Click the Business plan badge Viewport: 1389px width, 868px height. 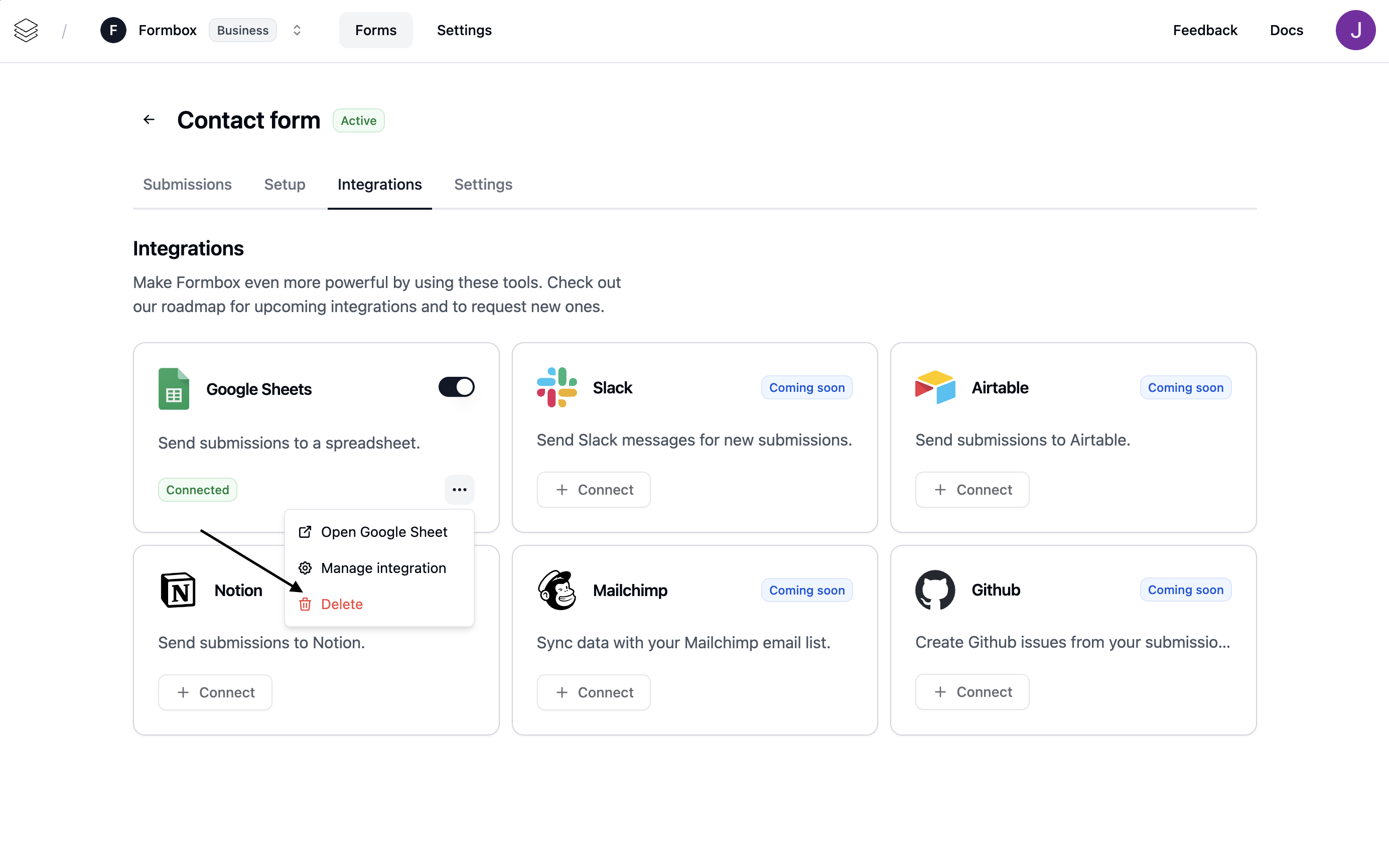[x=242, y=30]
